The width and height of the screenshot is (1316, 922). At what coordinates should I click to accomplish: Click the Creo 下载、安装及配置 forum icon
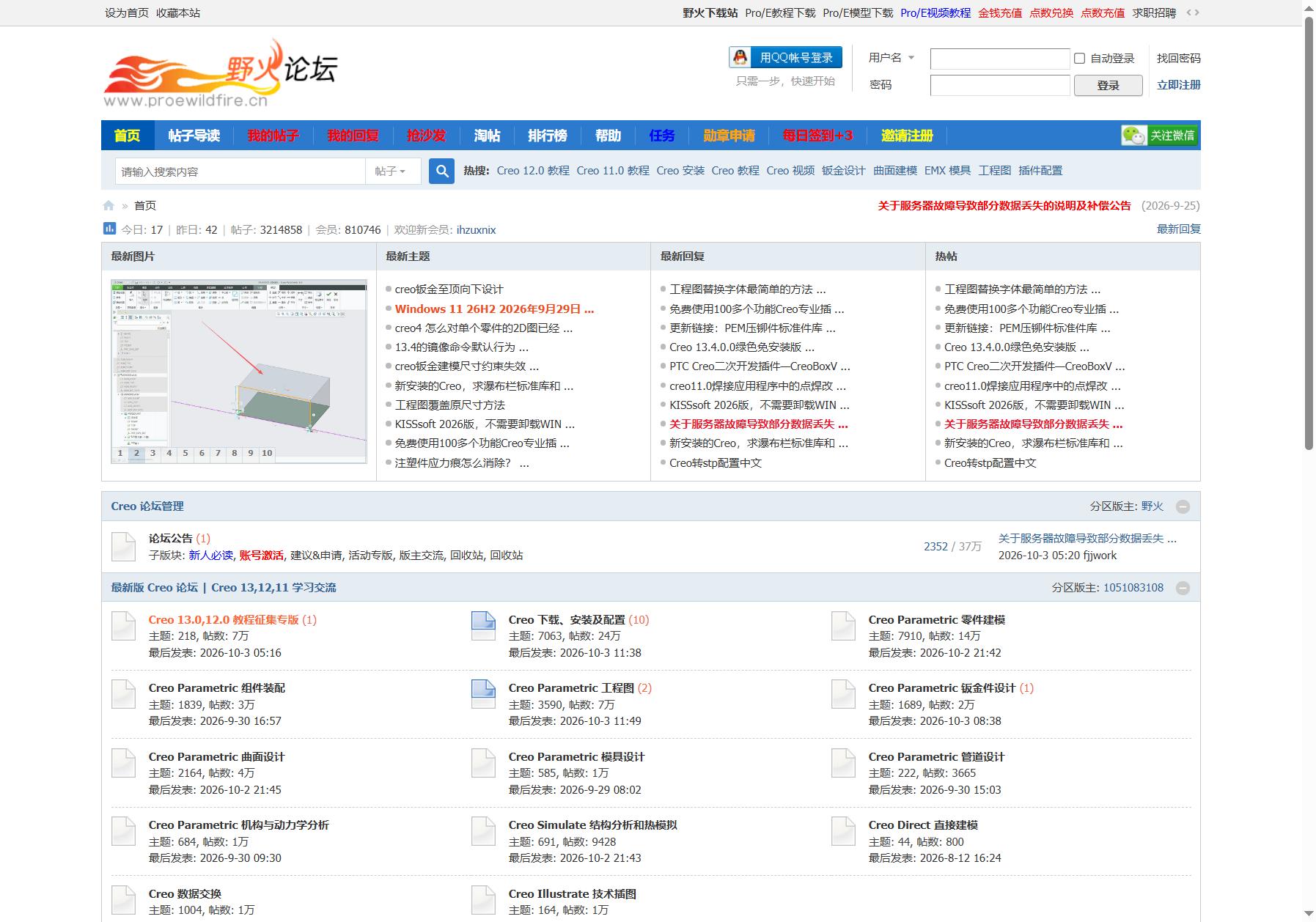[483, 626]
